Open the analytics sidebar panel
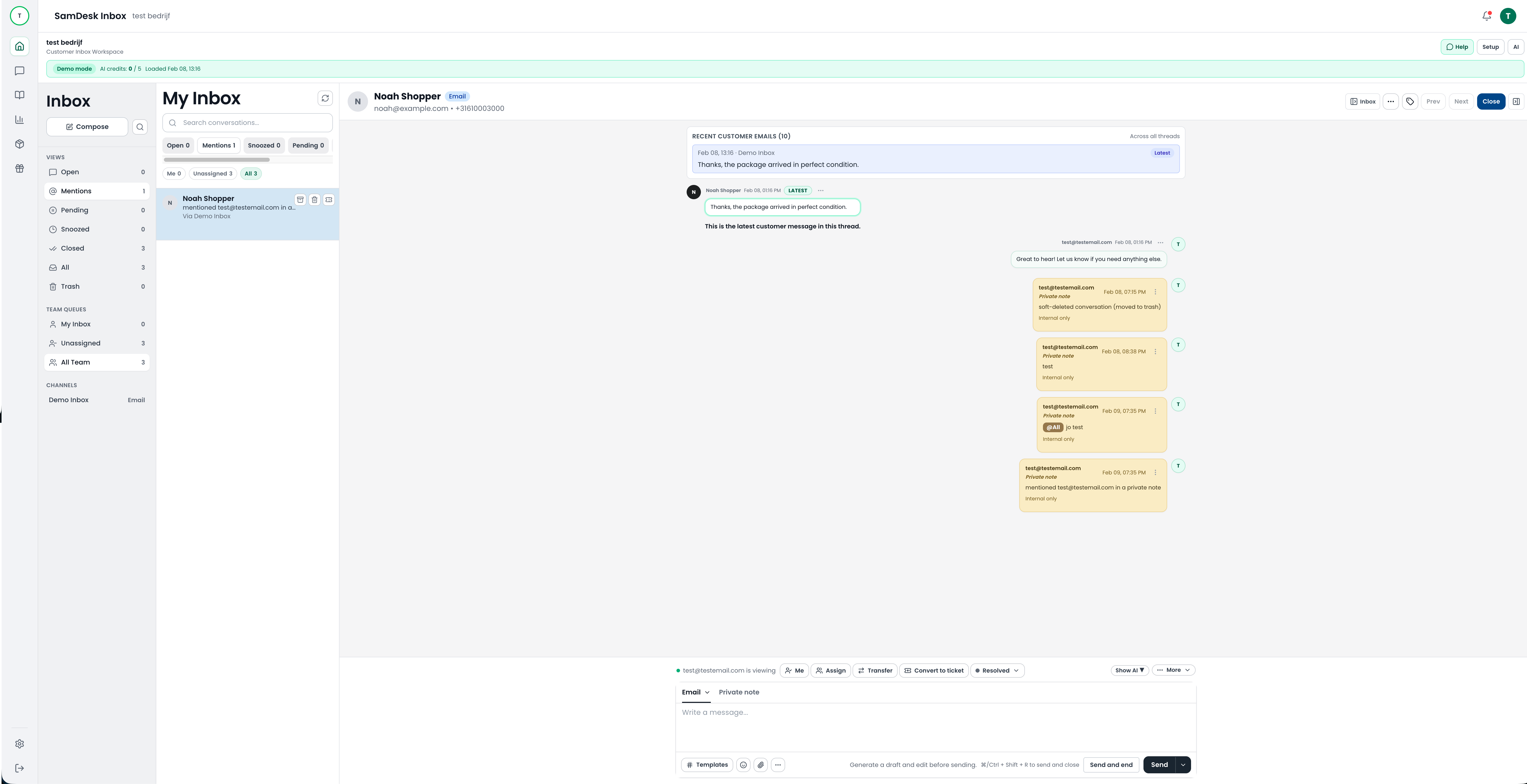 (20, 119)
